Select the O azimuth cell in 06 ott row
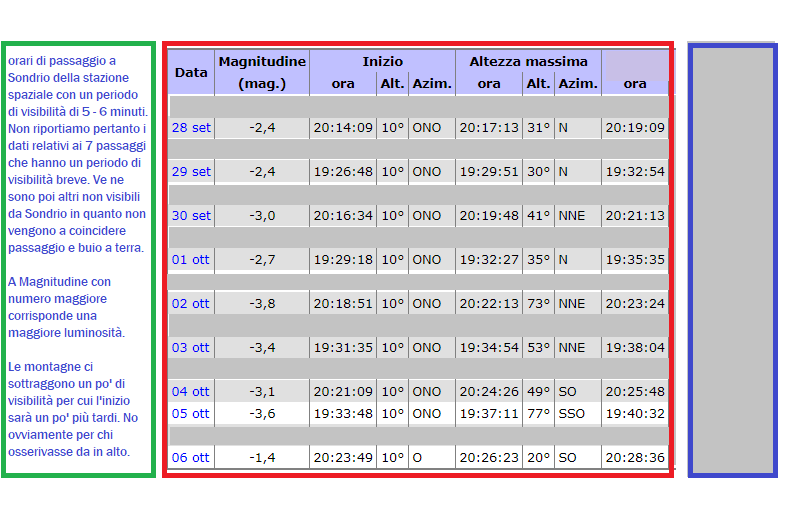 (432, 458)
